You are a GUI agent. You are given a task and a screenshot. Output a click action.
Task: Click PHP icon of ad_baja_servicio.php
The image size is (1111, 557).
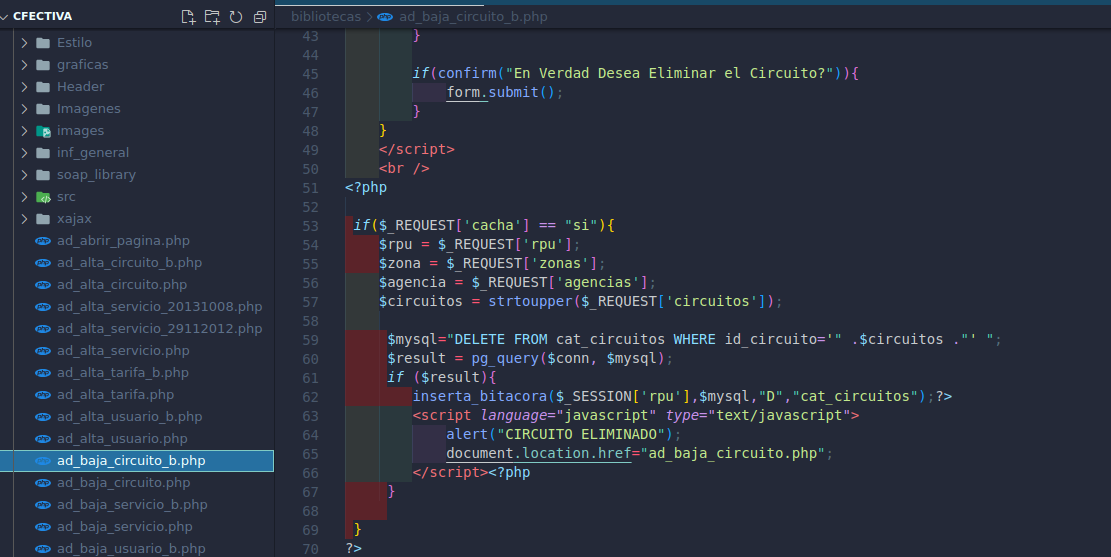(43, 527)
